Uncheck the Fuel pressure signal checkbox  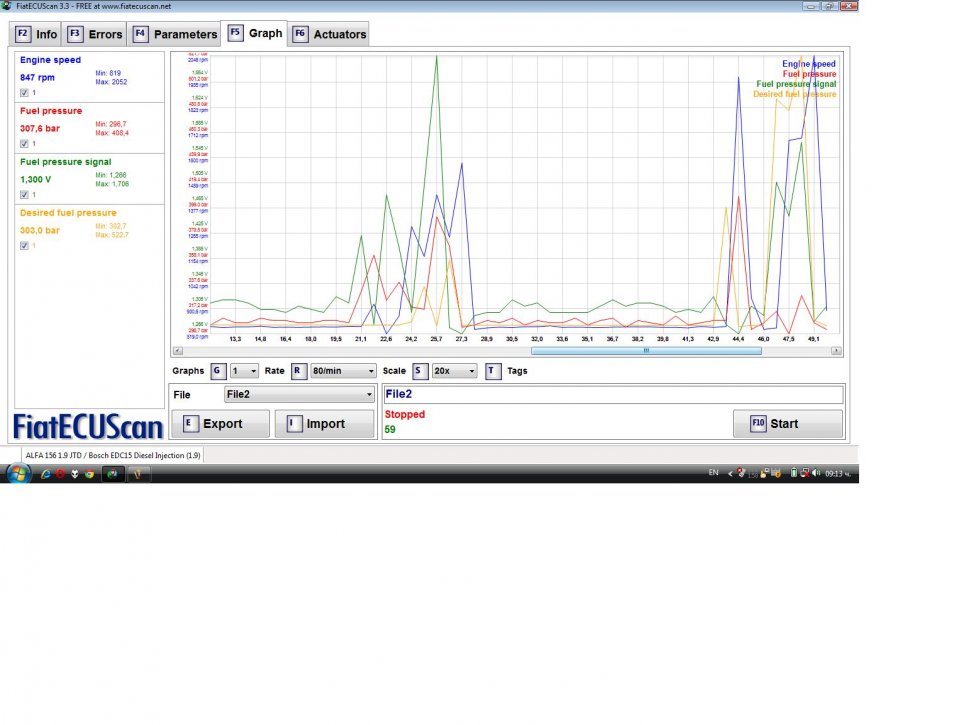[x=24, y=195]
